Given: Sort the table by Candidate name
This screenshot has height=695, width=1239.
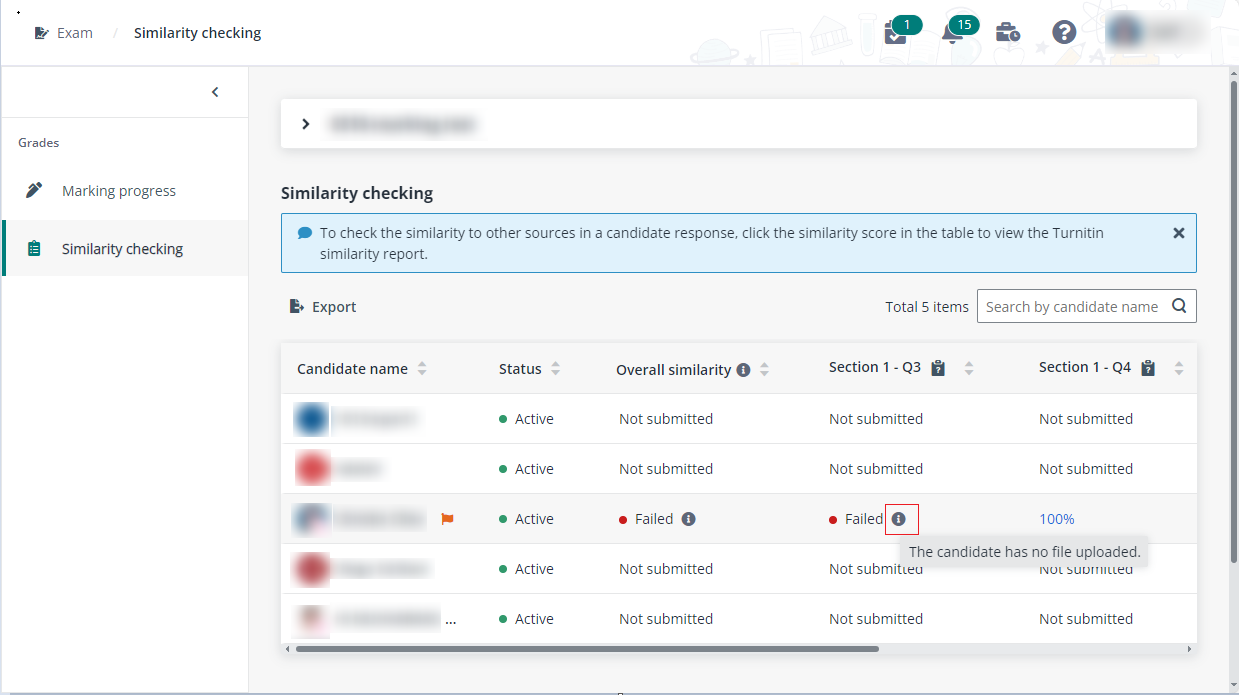Looking at the screenshot, I should (422, 369).
